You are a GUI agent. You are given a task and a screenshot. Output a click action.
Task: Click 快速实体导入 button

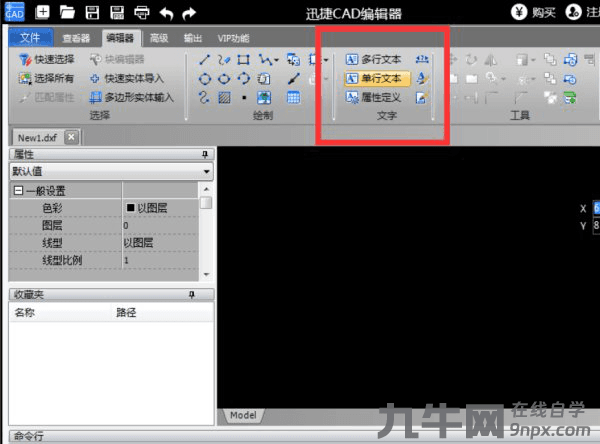tap(127, 78)
